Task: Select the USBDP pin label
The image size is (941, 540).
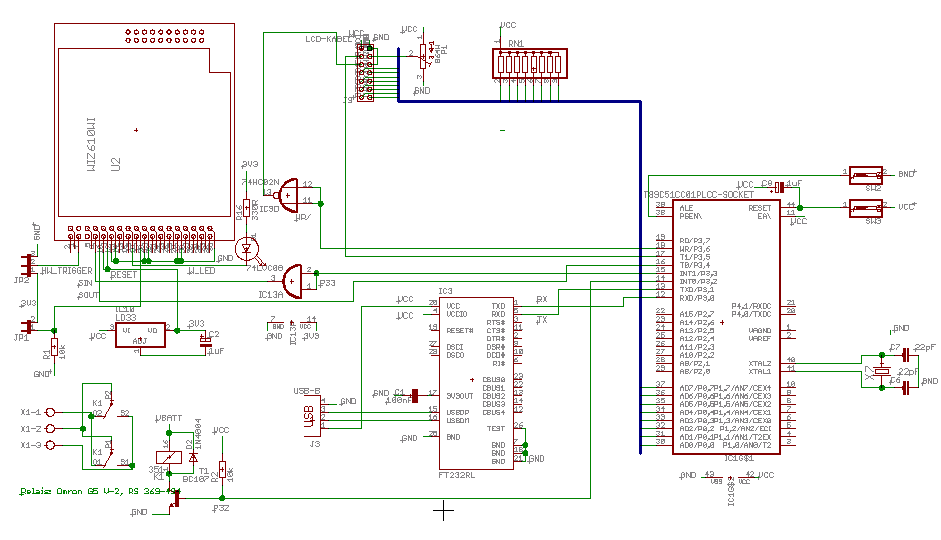Action: coord(458,413)
